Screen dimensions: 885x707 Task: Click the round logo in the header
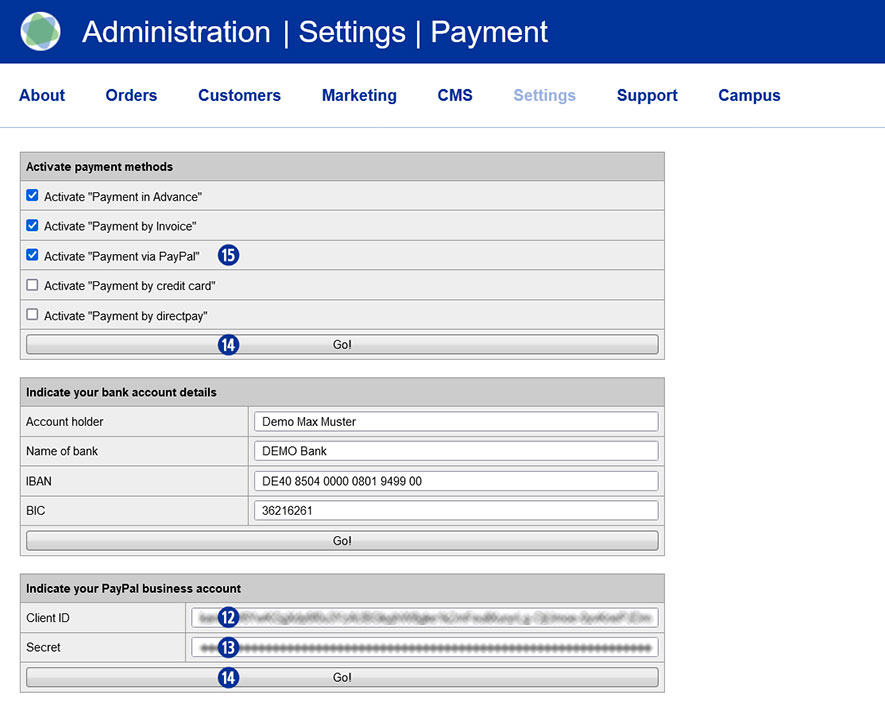[x=41, y=32]
